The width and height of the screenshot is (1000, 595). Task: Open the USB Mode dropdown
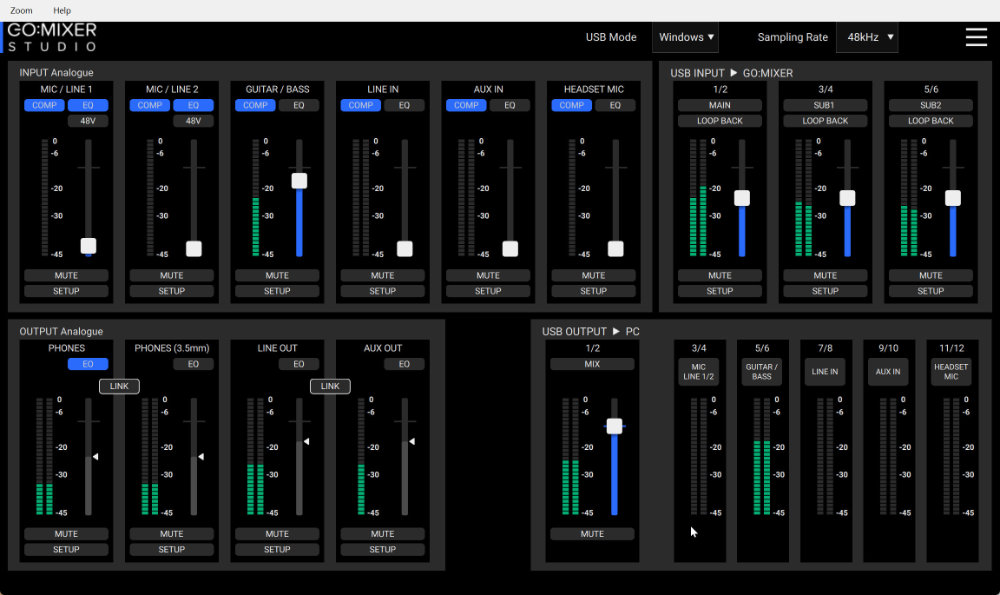685,37
